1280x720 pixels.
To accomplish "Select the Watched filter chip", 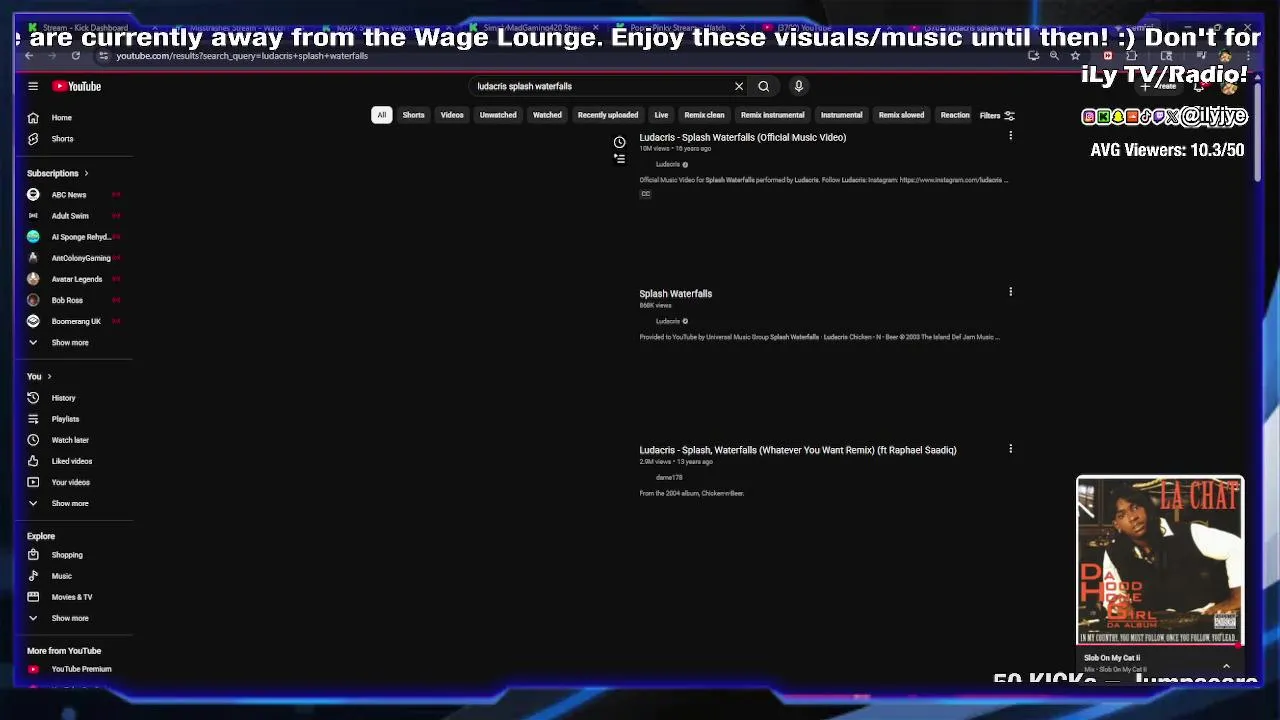I will [x=547, y=115].
